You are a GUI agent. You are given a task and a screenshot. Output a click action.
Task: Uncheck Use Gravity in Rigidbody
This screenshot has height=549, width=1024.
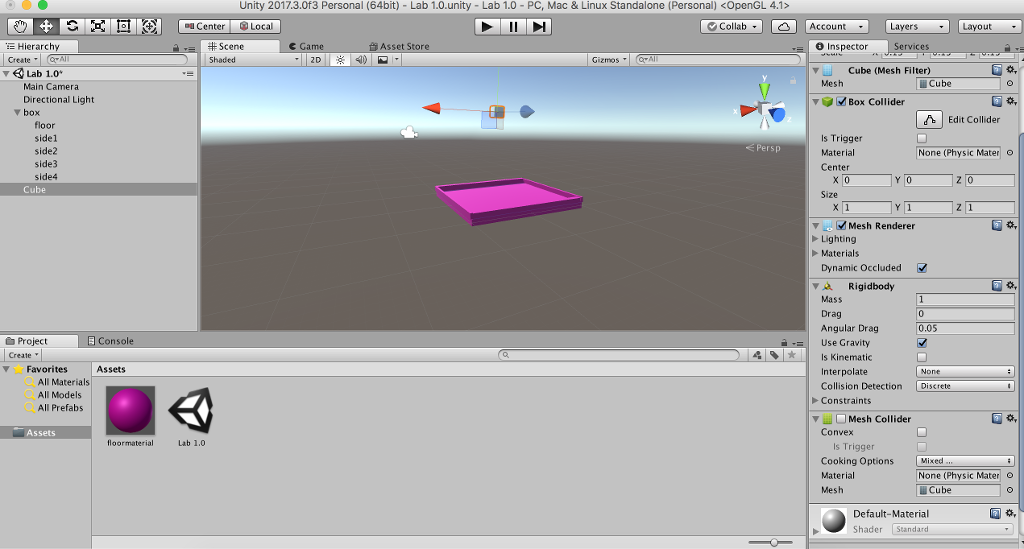(922, 343)
